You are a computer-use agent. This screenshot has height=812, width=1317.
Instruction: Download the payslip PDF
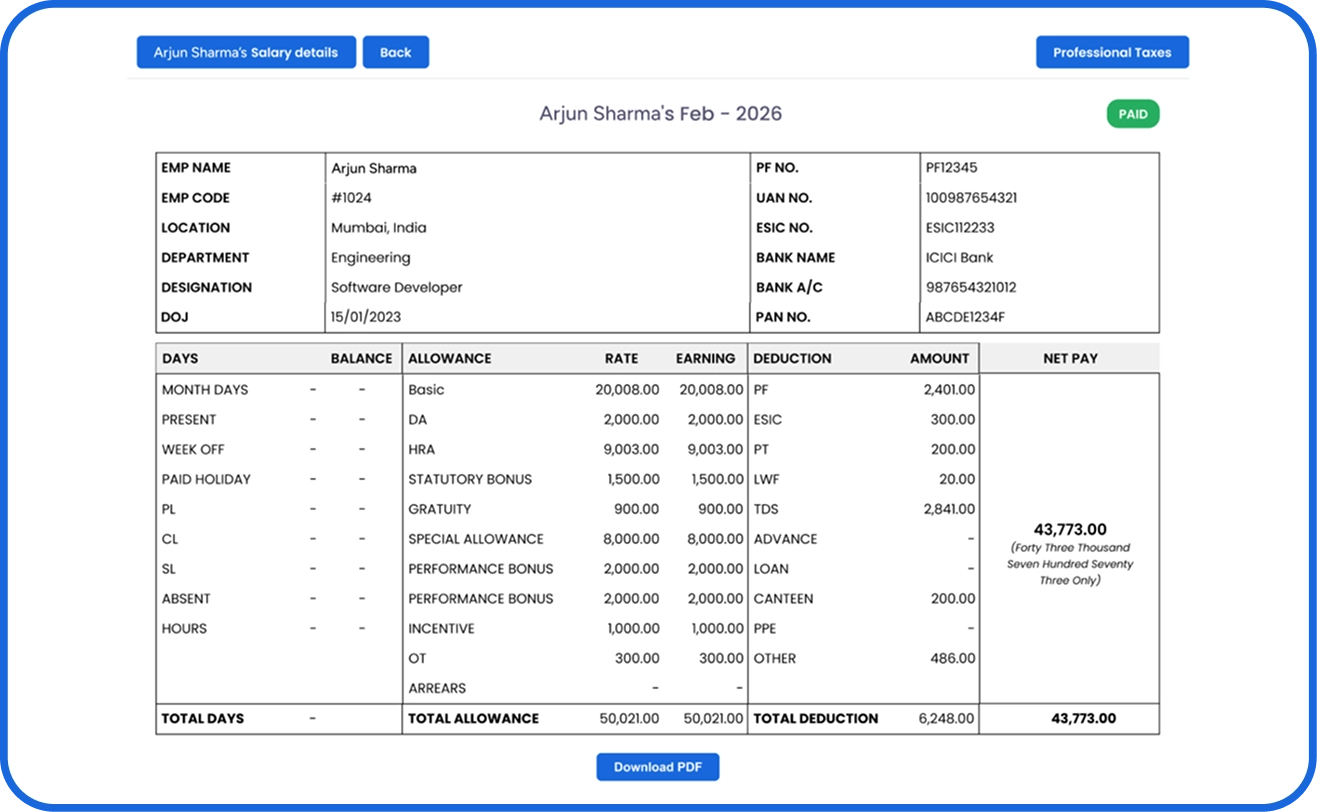coord(658,767)
